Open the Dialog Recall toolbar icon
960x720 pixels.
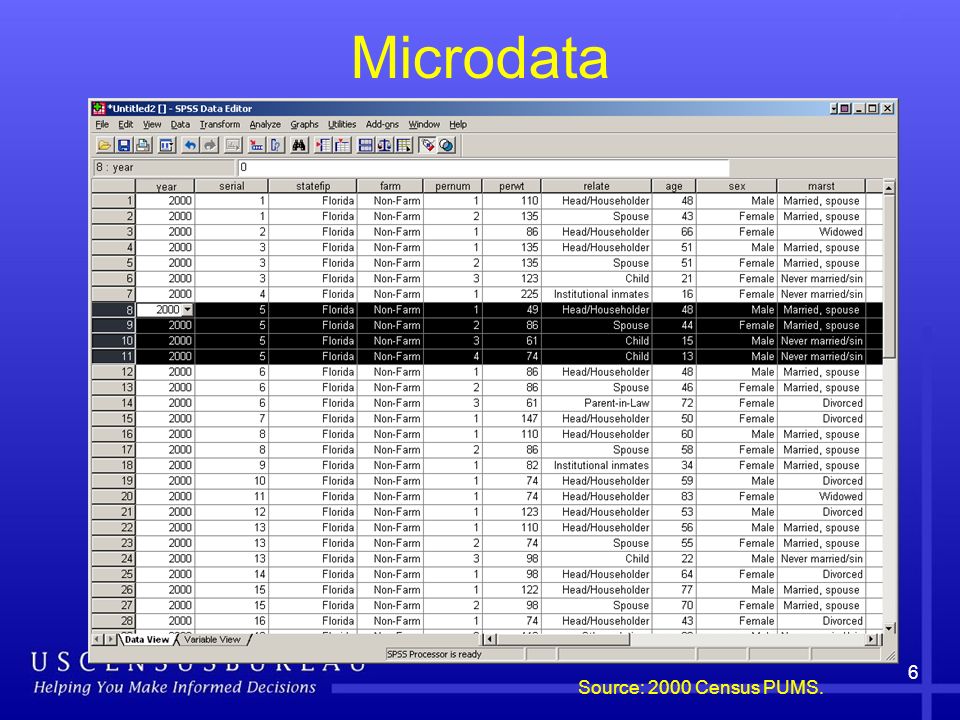coord(166,145)
